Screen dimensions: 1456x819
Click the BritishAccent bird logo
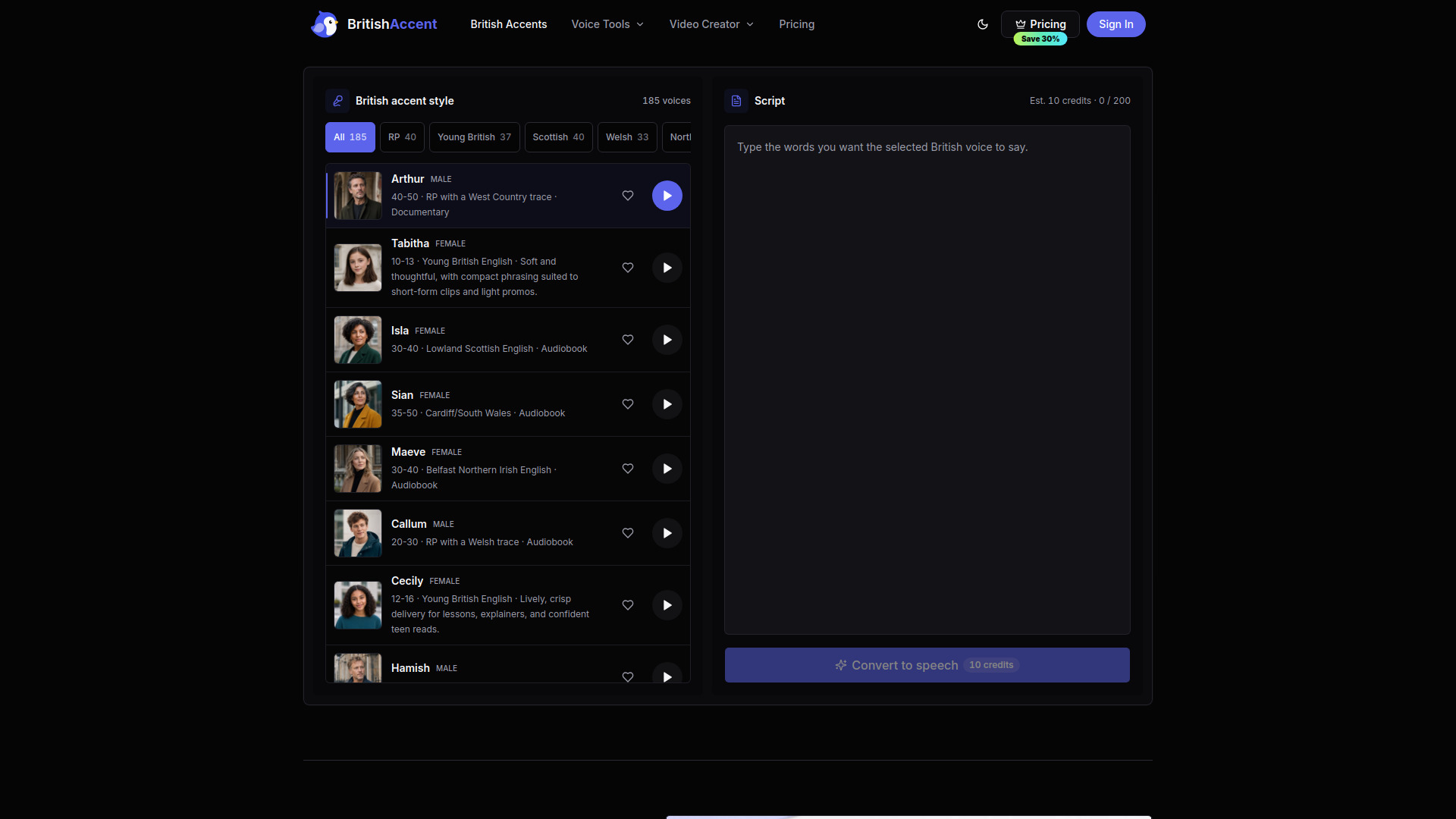click(x=325, y=24)
